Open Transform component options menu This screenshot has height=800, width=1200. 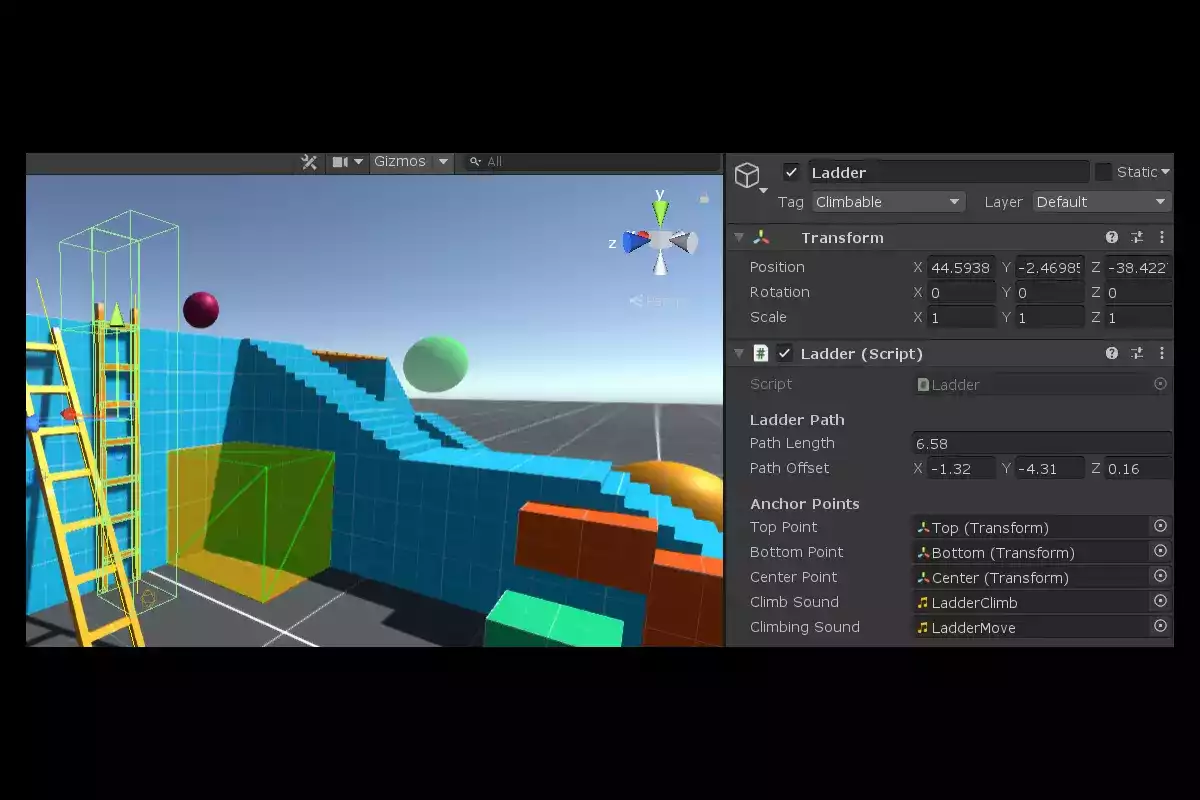1162,238
